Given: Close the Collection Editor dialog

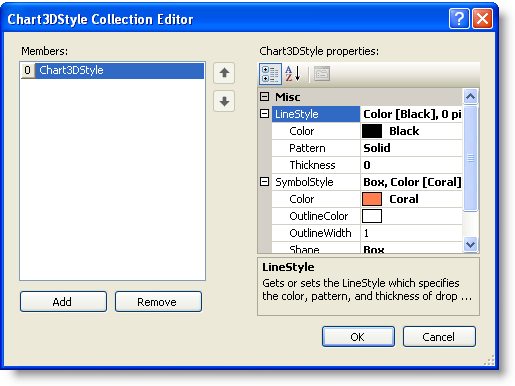Looking at the screenshot, I should click(482, 19).
